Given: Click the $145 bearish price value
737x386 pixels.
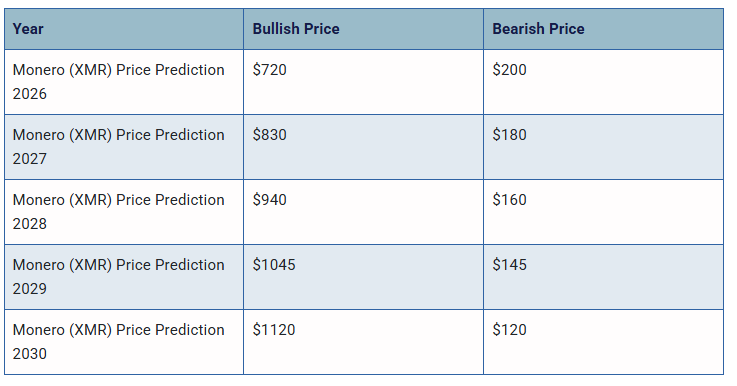Looking at the screenshot, I should pyautogui.click(x=510, y=265).
